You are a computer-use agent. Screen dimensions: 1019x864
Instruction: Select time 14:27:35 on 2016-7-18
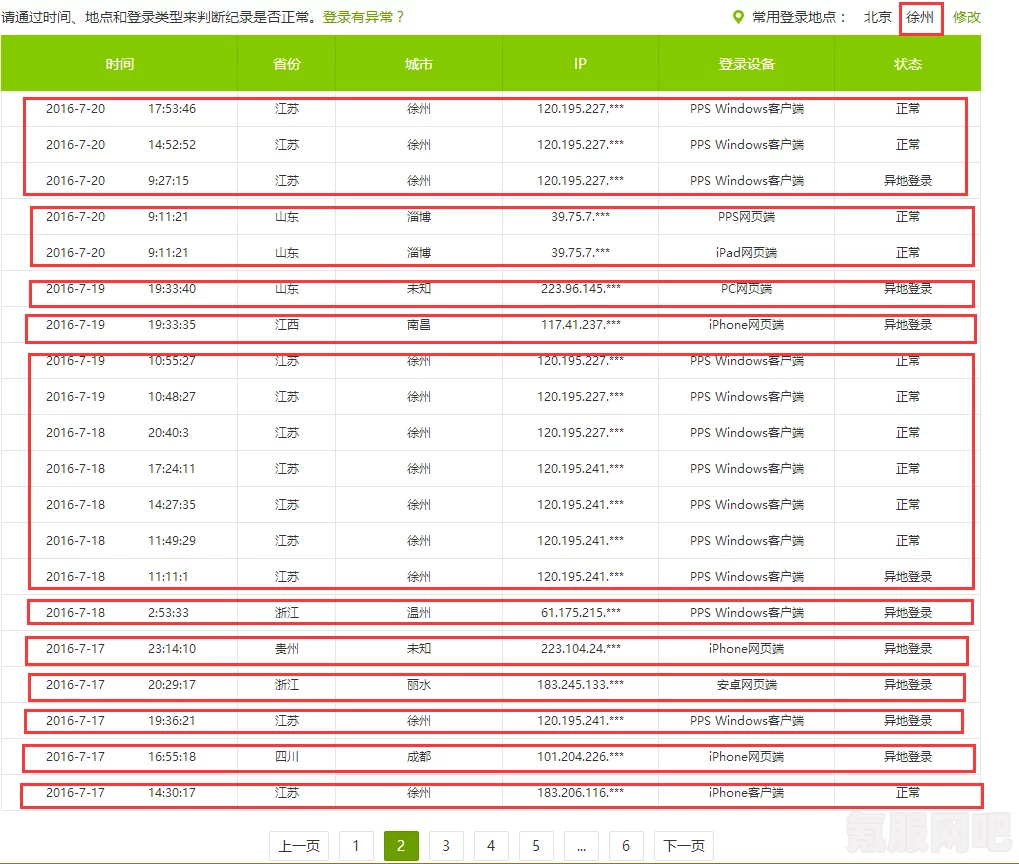pyautogui.click(x=172, y=504)
